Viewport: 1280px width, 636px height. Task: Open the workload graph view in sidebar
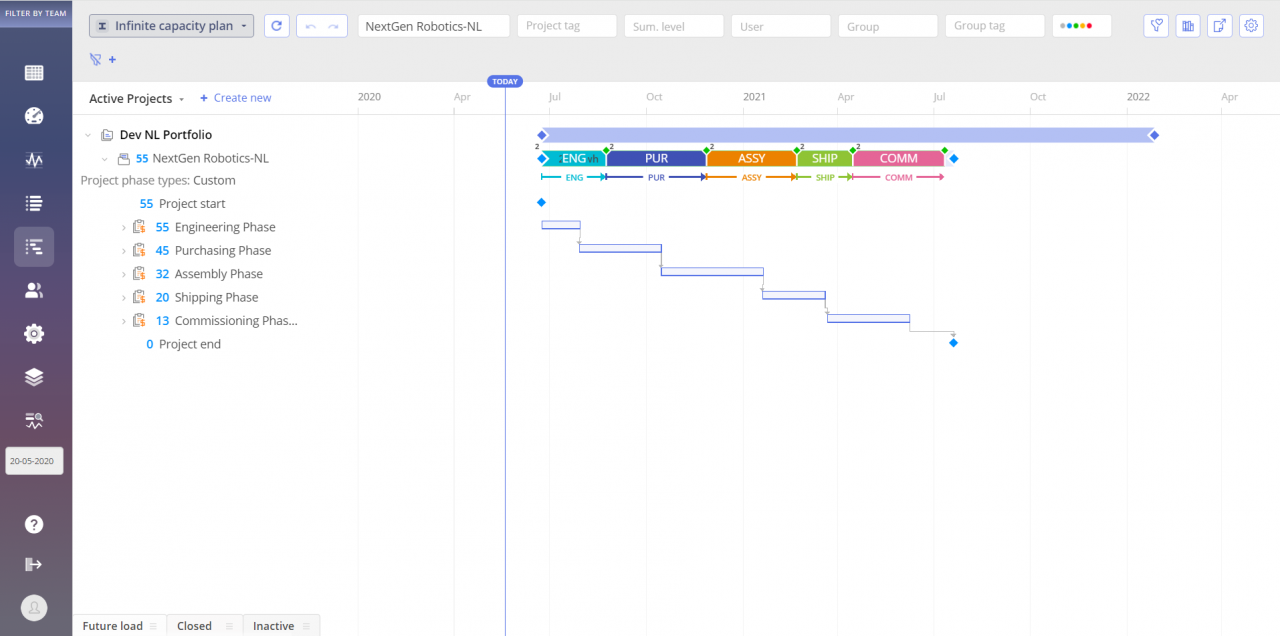click(x=34, y=158)
